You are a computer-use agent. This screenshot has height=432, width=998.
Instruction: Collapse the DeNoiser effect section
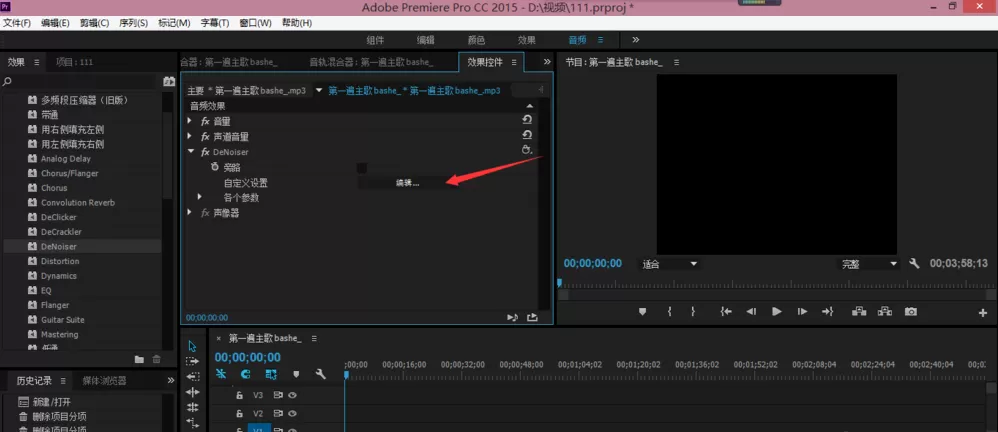(190, 152)
